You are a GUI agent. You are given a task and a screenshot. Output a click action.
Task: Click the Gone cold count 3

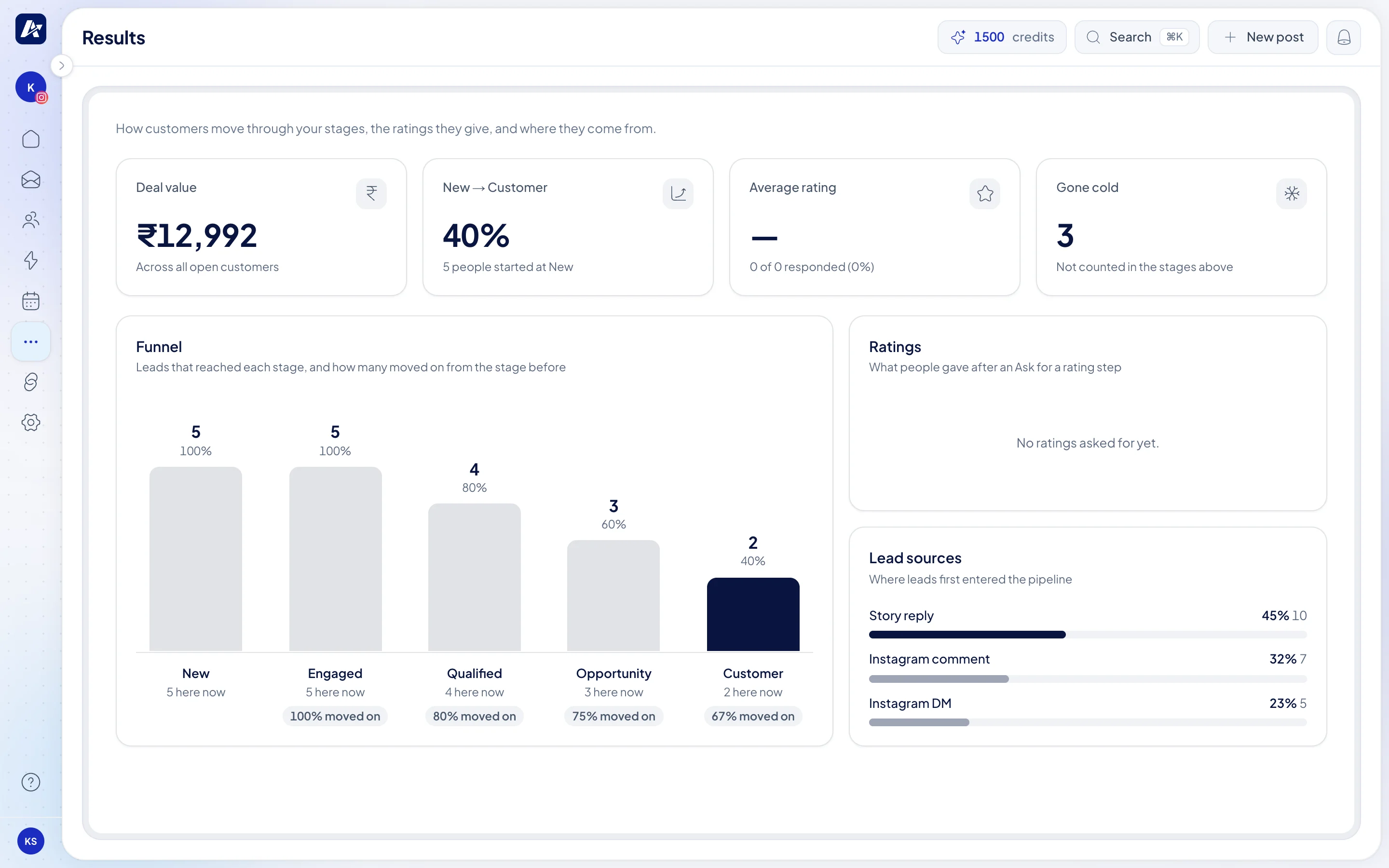coord(1065,236)
